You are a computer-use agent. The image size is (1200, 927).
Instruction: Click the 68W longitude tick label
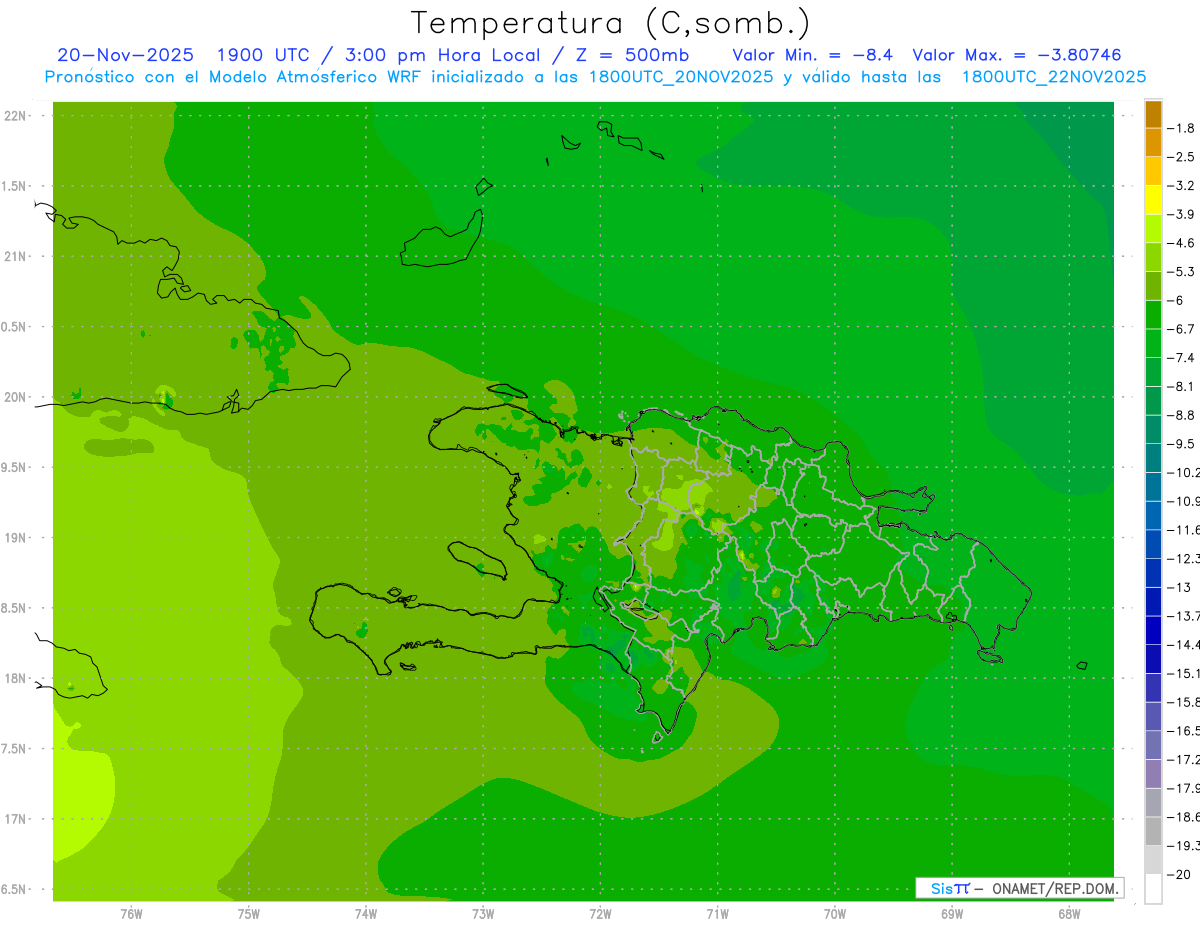coord(1069,913)
